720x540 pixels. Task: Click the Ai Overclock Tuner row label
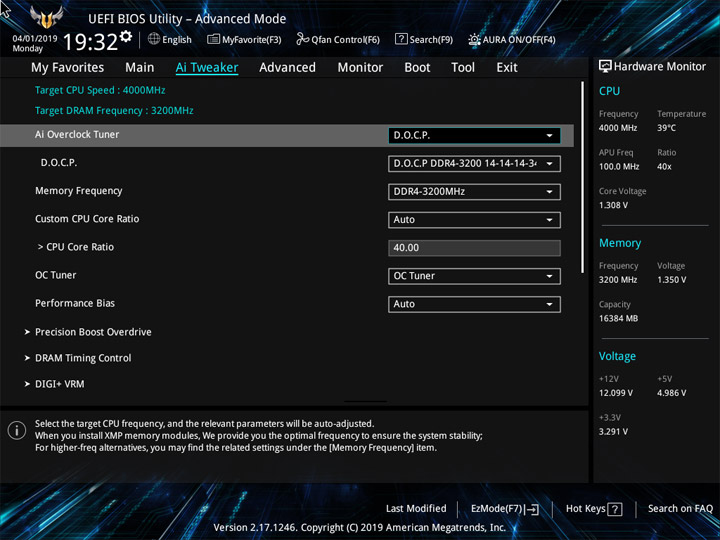[x=77, y=135]
